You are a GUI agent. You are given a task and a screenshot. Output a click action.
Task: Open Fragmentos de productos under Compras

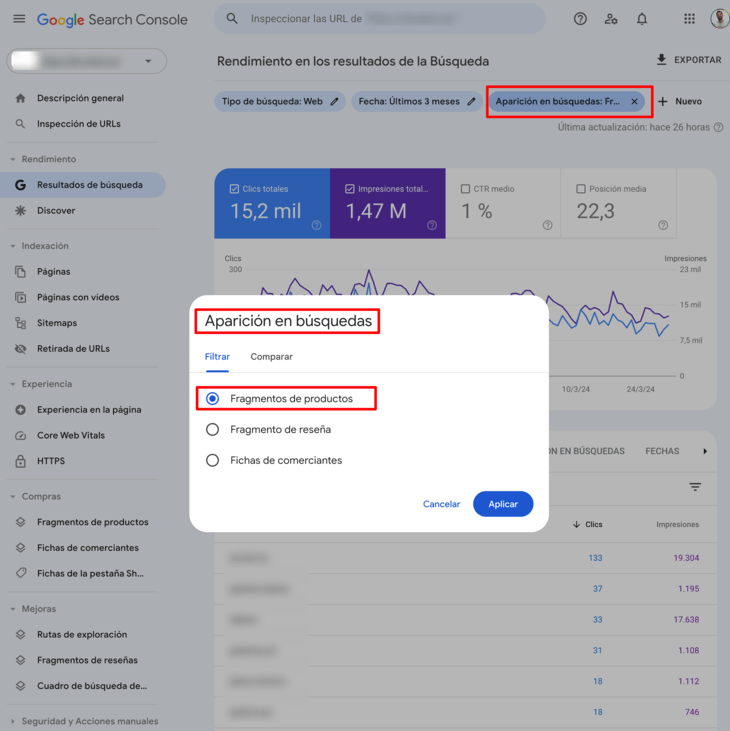[82, 522]
